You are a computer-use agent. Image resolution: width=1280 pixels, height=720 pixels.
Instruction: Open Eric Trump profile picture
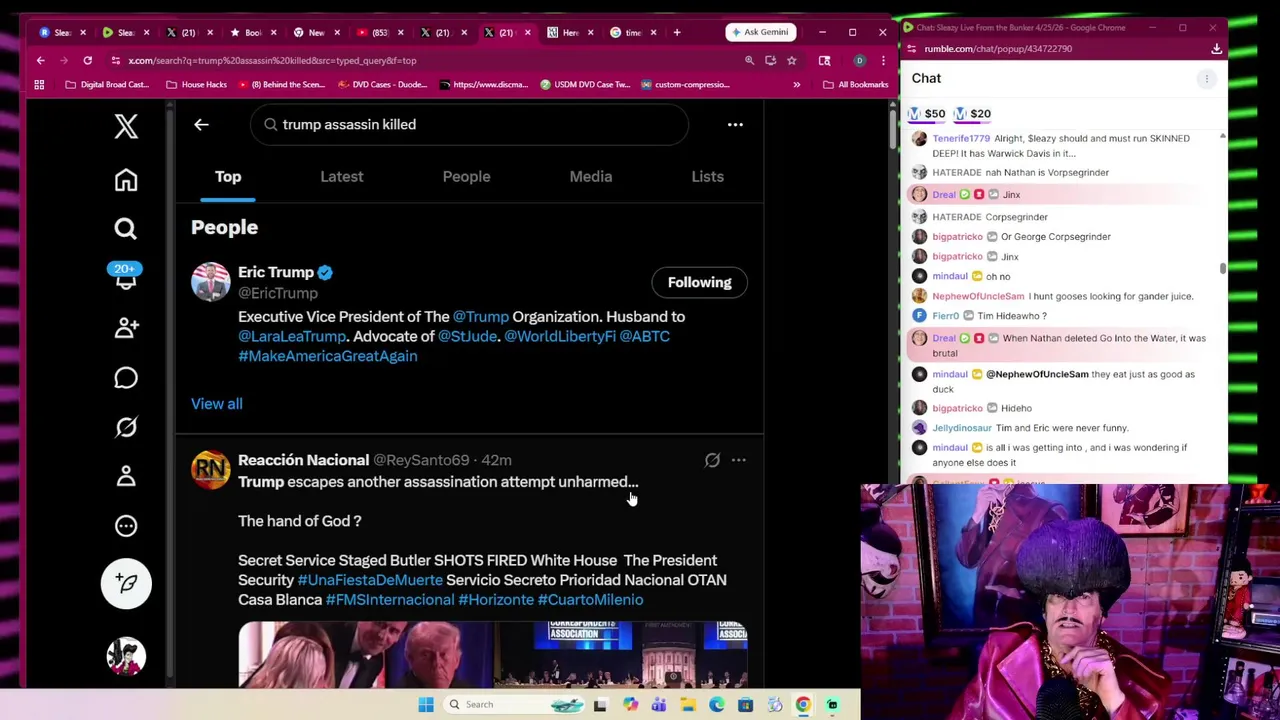tap(211, 282)
